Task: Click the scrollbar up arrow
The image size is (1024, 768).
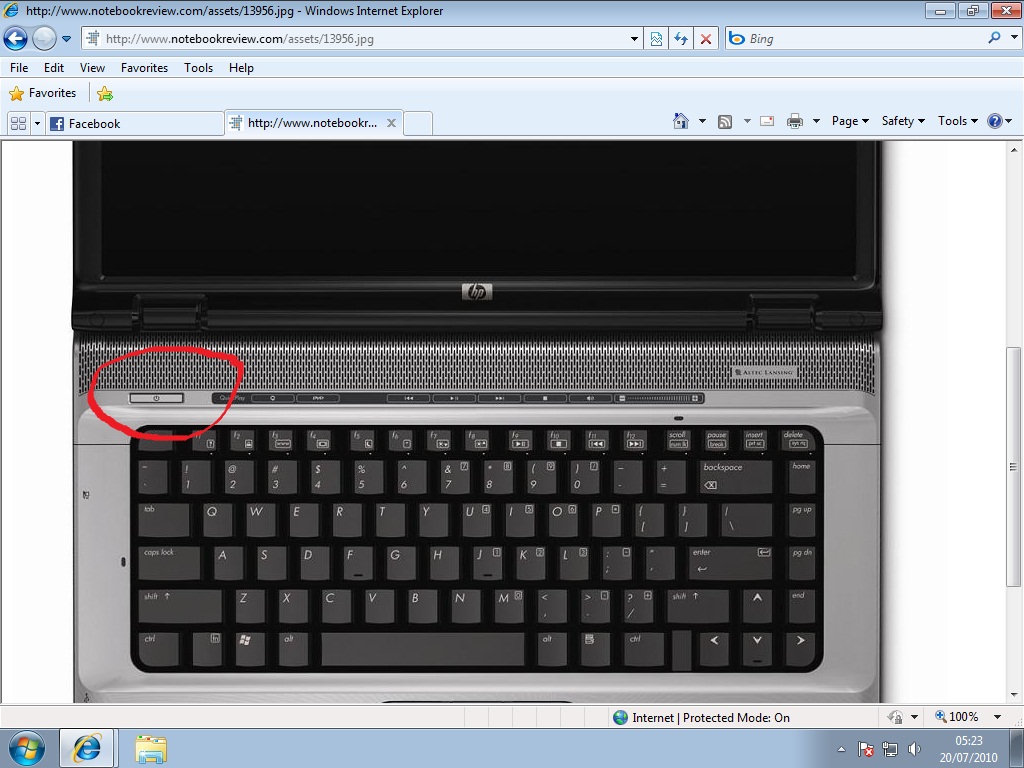Action: click(x=1014, y=150)
